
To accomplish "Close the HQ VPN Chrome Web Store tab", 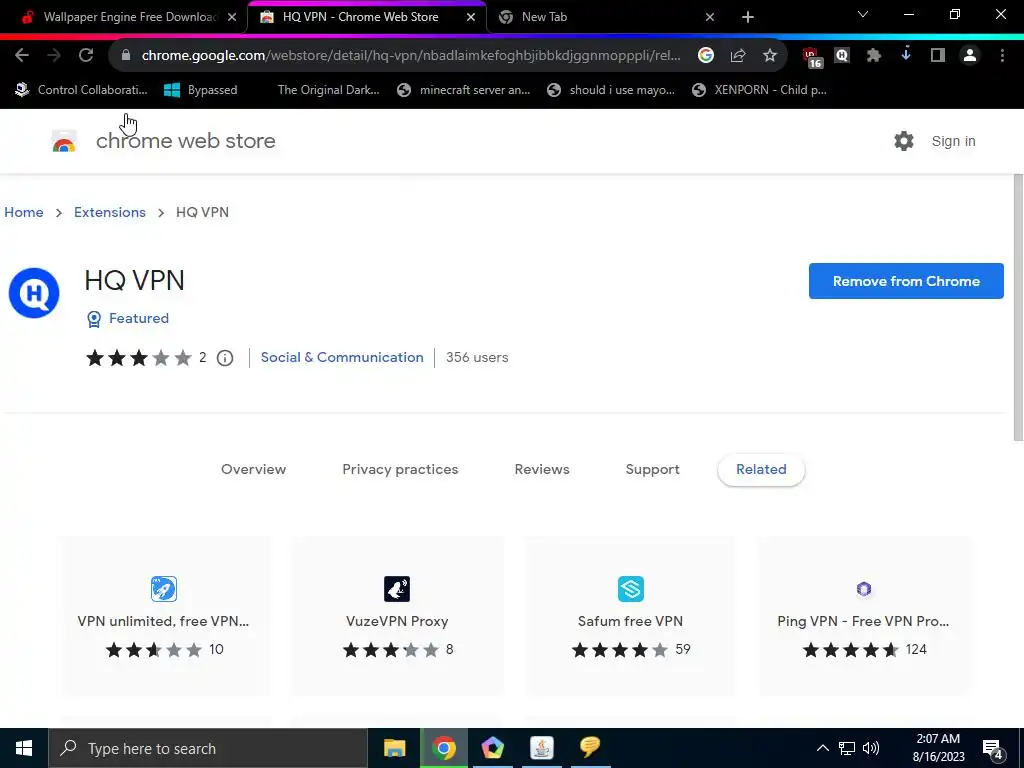I will point(471,17).
